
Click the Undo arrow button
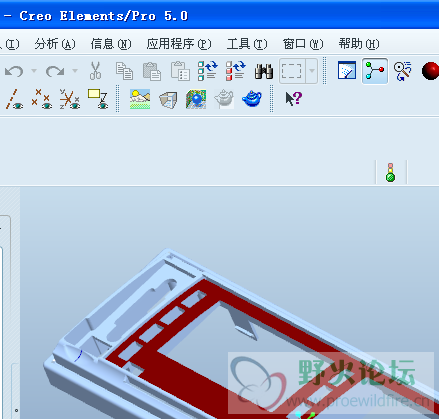point(14,71)
